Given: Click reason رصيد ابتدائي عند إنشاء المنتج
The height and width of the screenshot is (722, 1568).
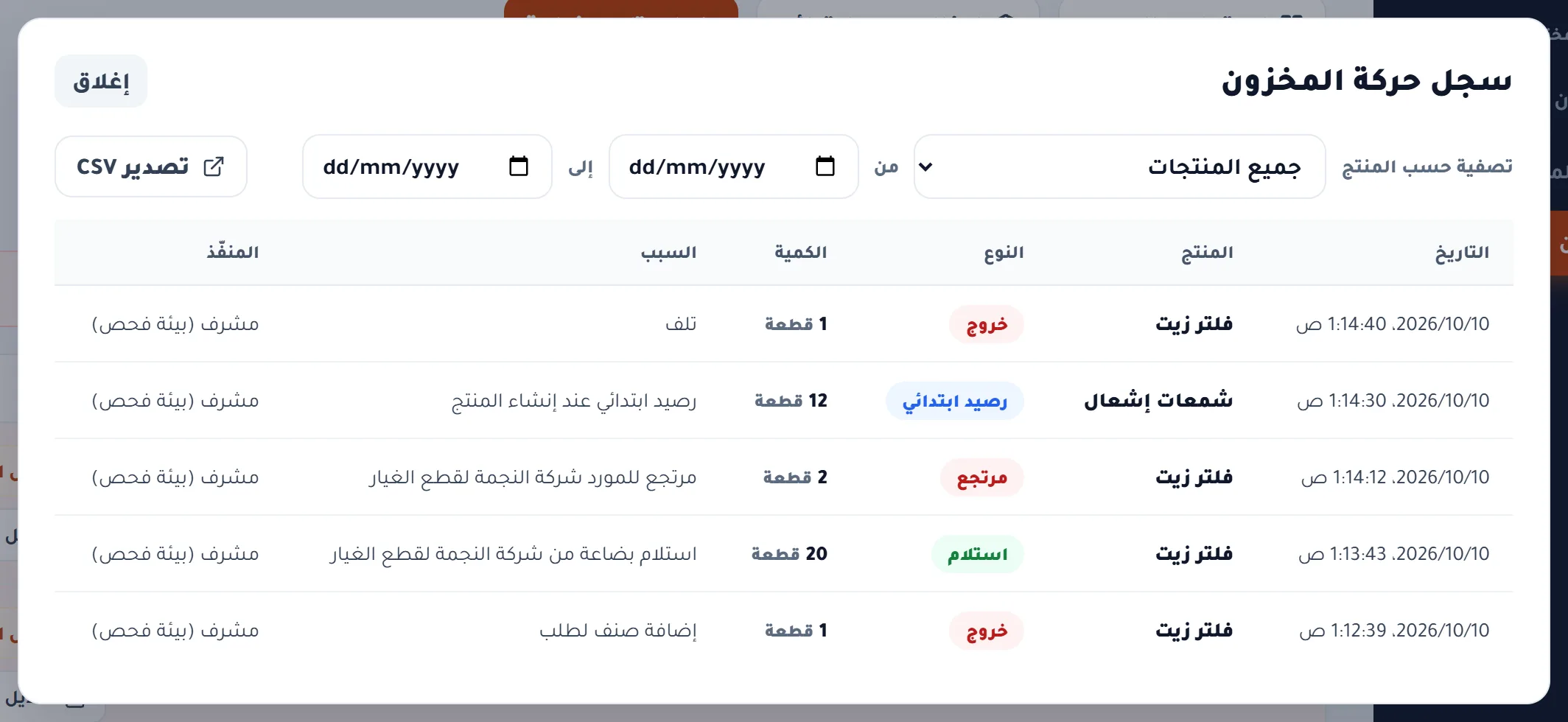Looking at the screenshot, I should [574, 401].
